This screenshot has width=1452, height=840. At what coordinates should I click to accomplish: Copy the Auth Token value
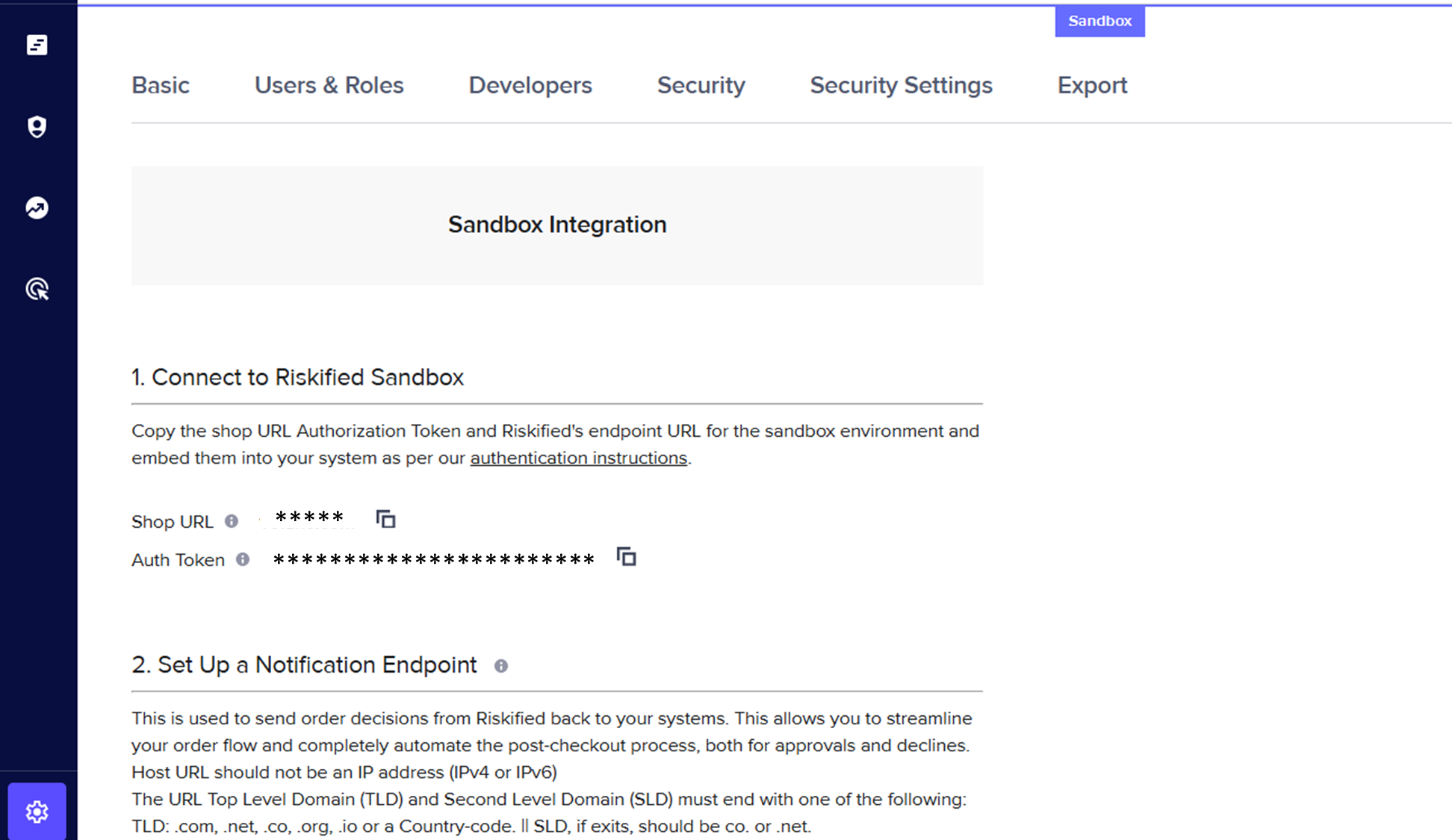click(626, 557)
